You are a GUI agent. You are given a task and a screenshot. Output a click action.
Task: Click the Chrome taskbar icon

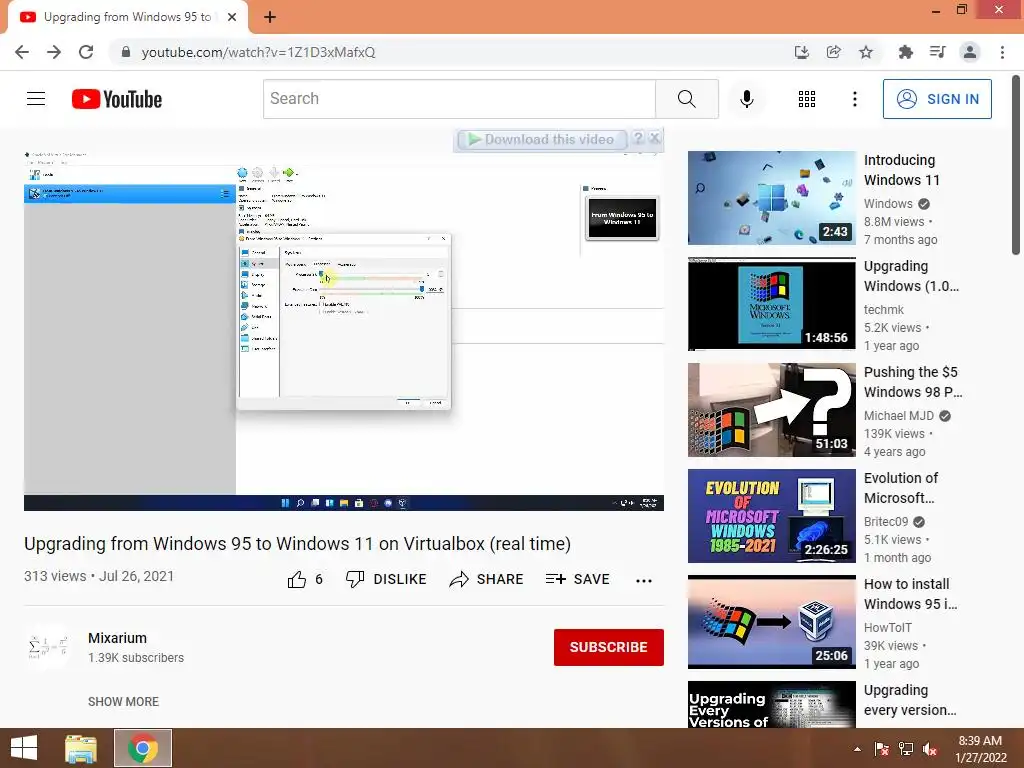coord(143,748)
